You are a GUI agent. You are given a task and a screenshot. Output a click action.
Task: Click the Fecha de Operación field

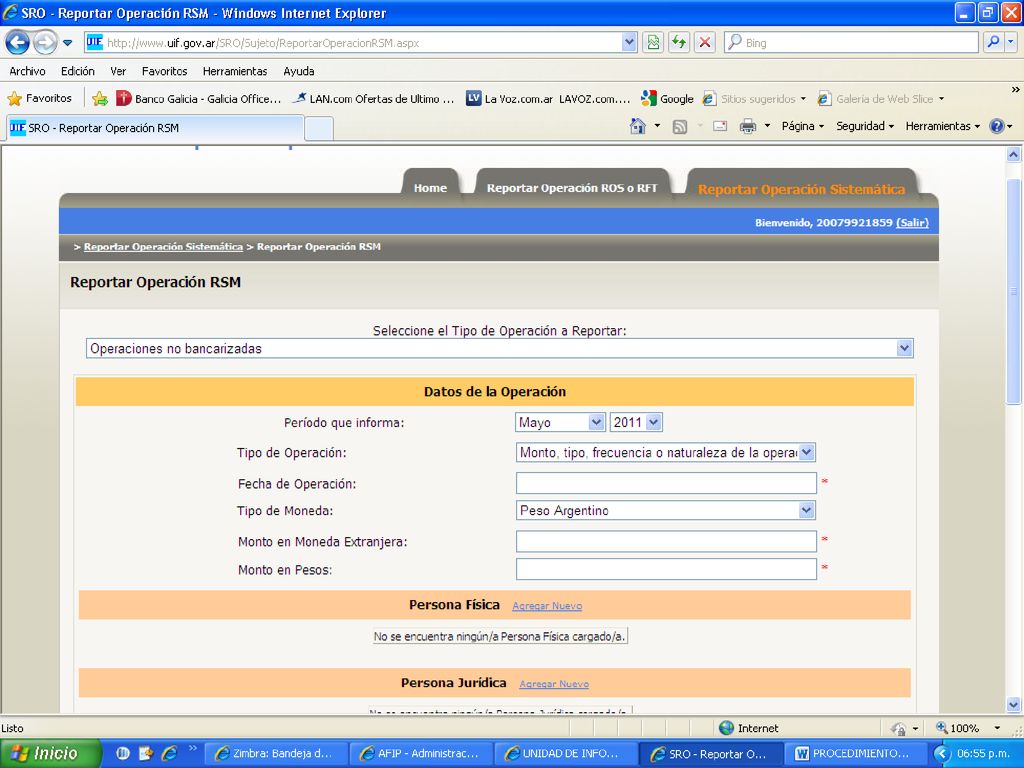pyautogui.click(x=666, y=483)
